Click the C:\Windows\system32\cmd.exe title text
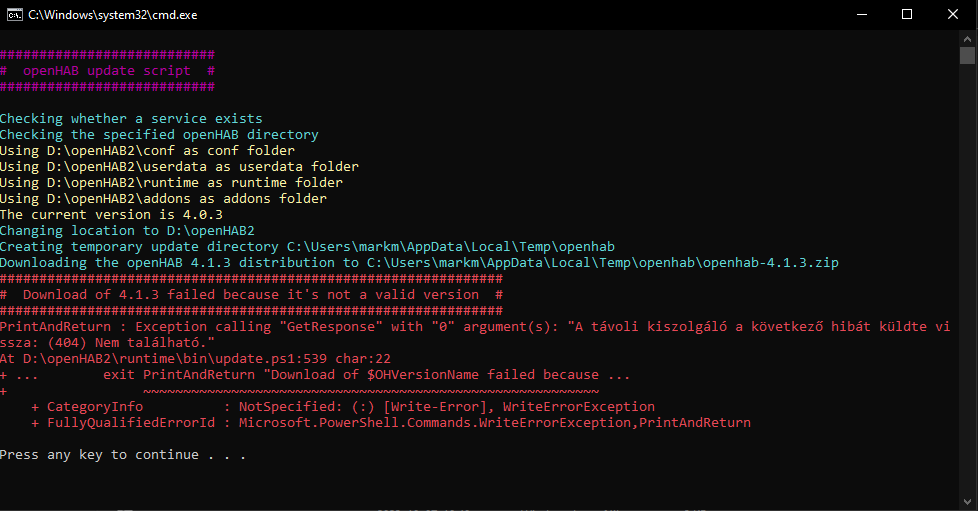This screenshot has height=511, width=978. (96, 14)
